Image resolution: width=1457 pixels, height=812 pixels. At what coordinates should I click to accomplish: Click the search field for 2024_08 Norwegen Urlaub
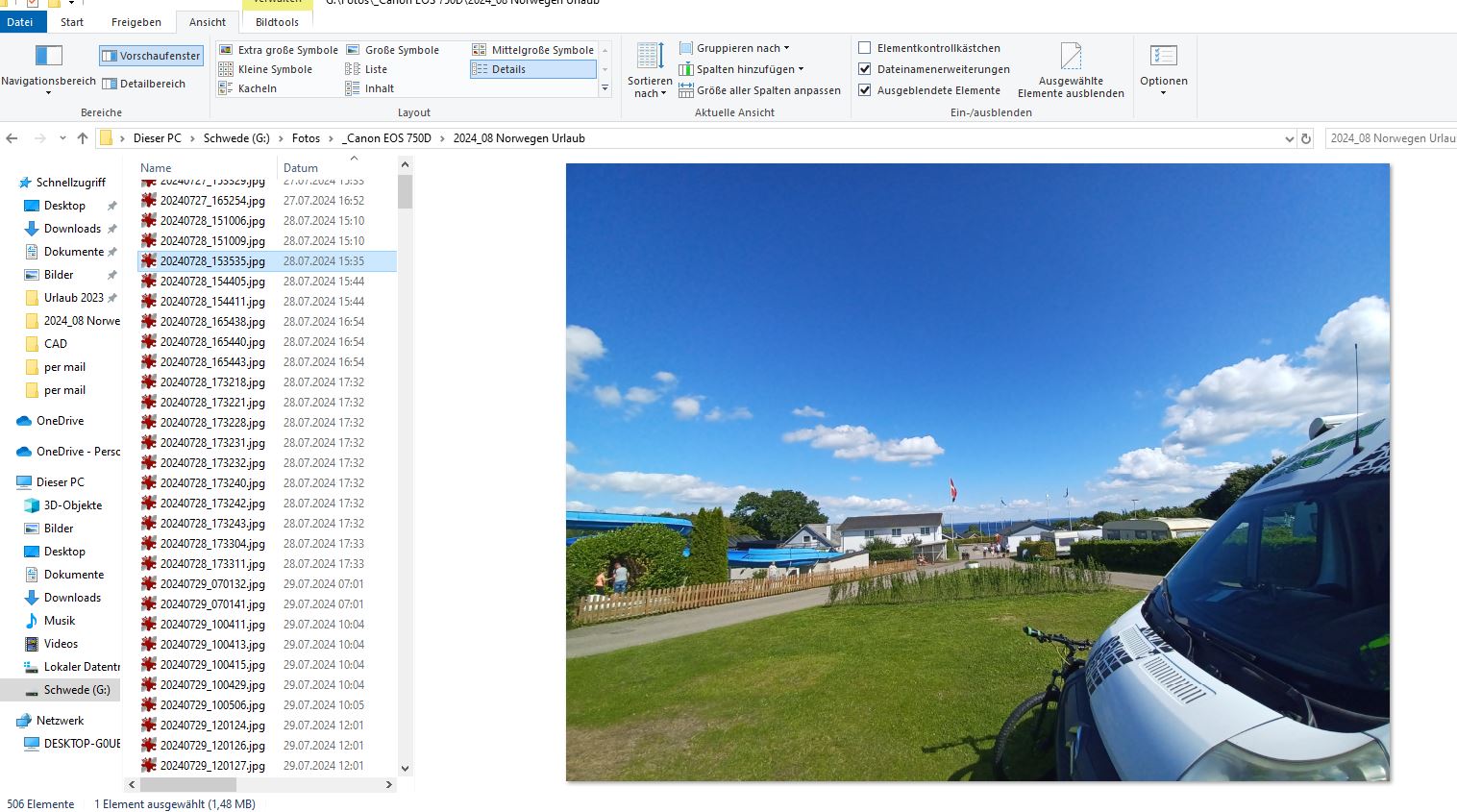pyautogui.click(x=1391, y=138)
